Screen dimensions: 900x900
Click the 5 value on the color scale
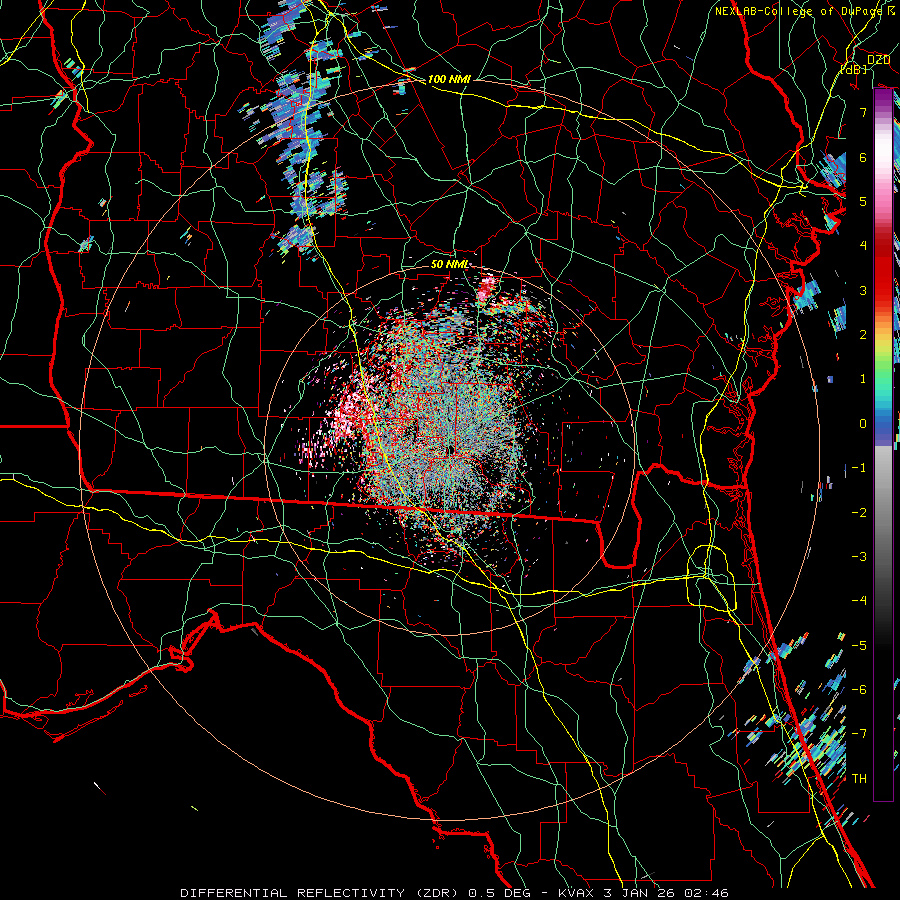coord(863,201)
